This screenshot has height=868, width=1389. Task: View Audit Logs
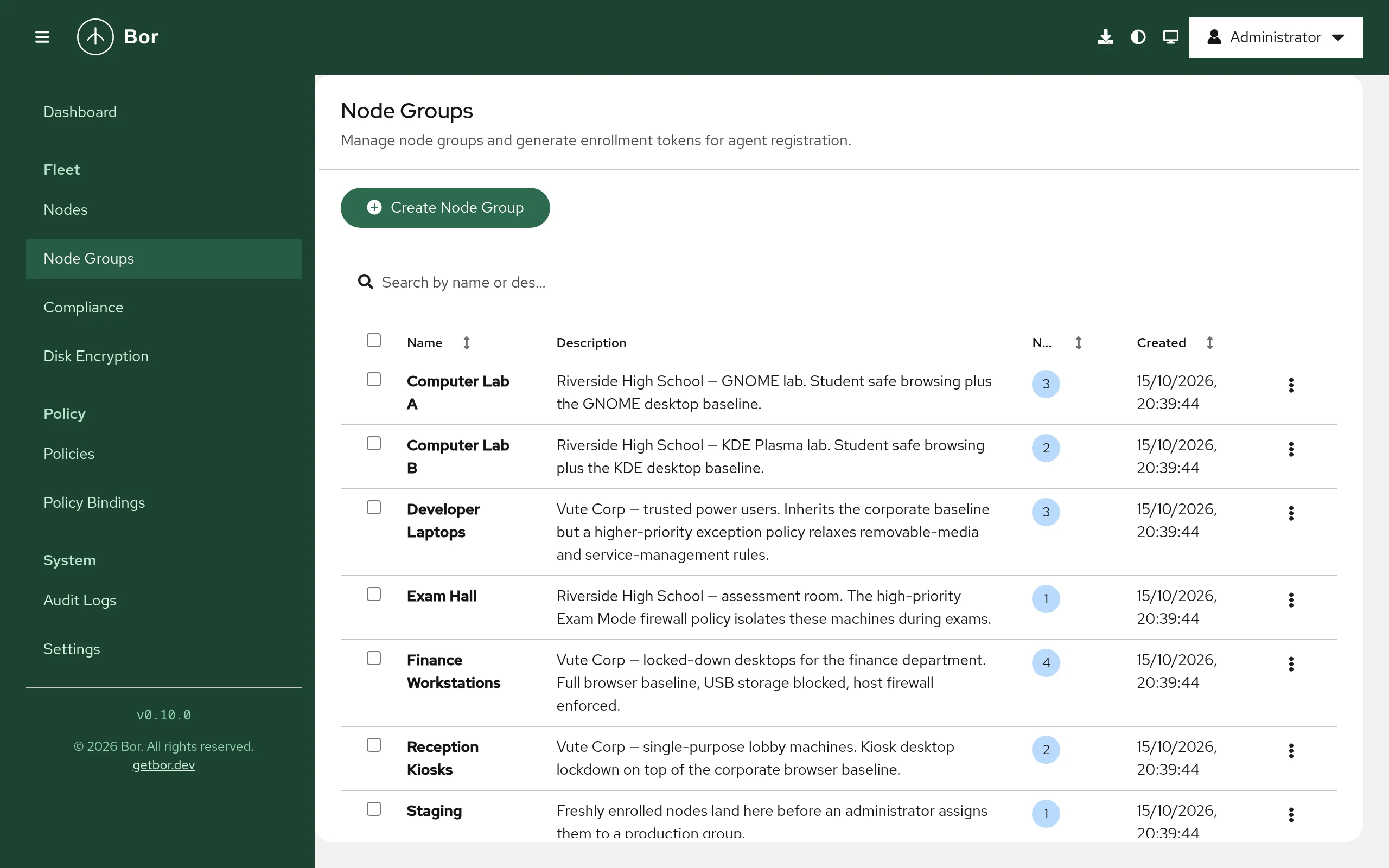[x=163, y=600]
